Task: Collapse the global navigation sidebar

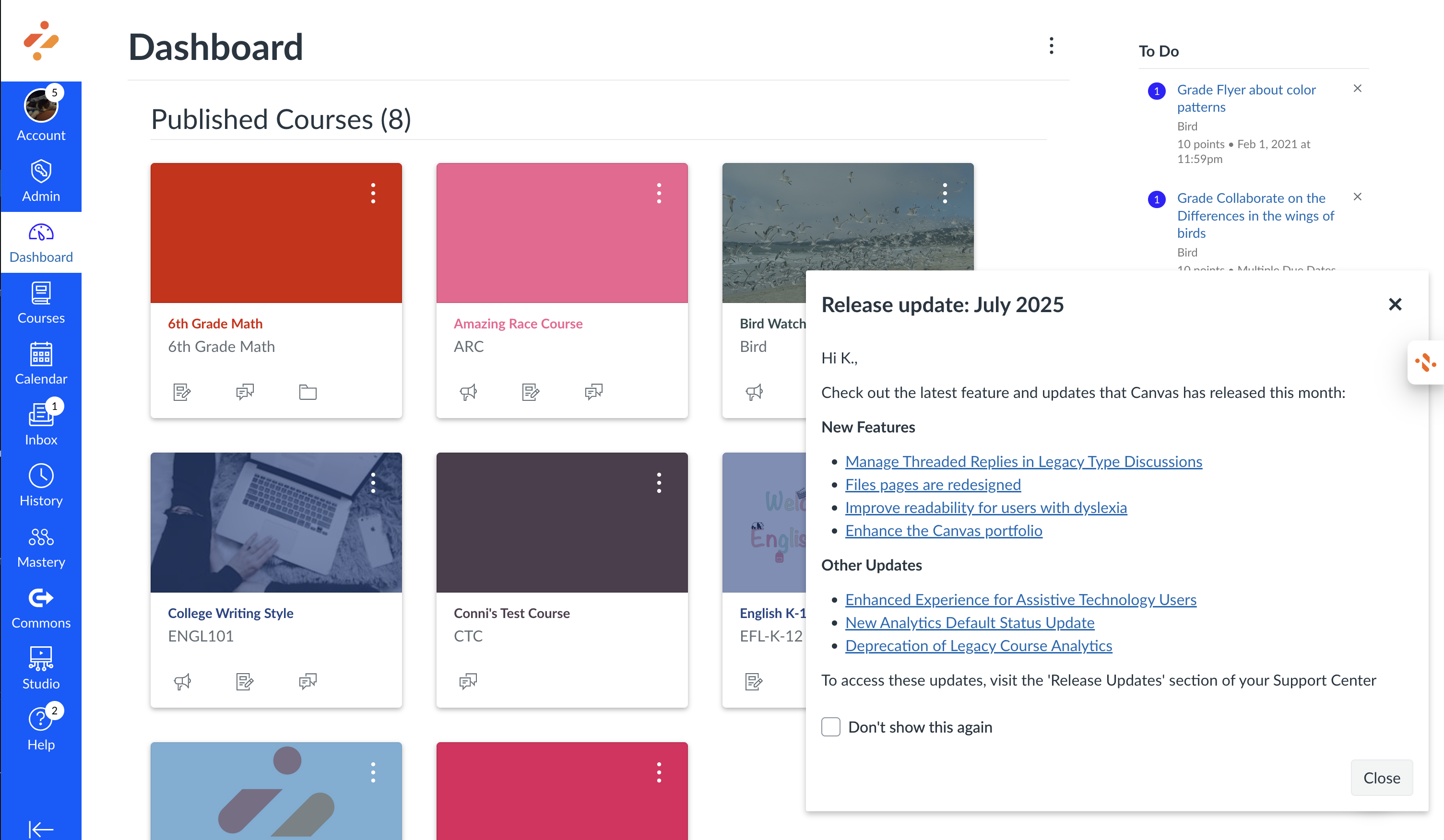Action: pyautogui.click(x=41, y=828)
